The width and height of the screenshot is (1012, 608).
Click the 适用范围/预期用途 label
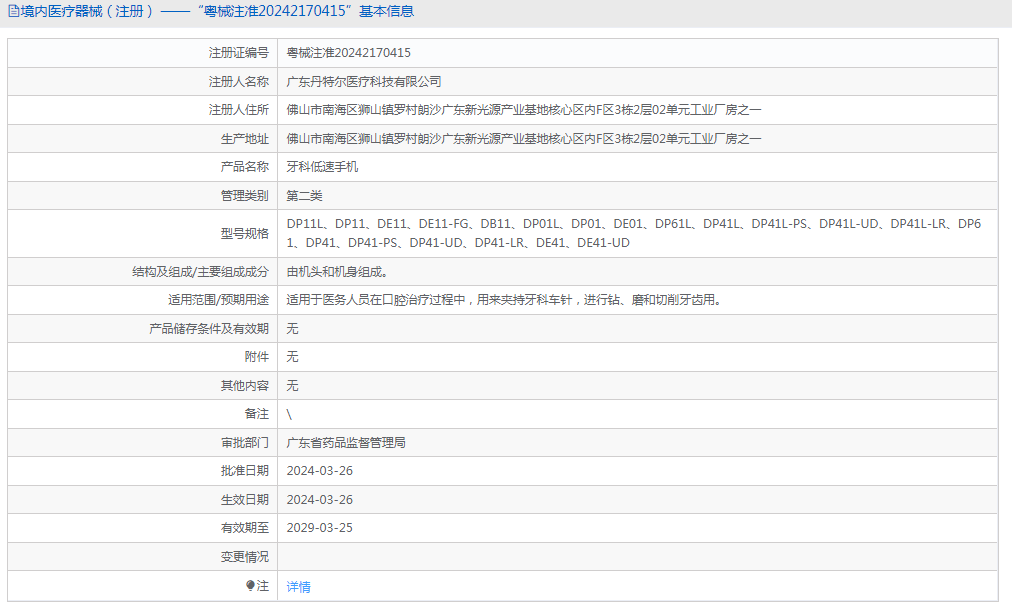(x=218, y=299)
